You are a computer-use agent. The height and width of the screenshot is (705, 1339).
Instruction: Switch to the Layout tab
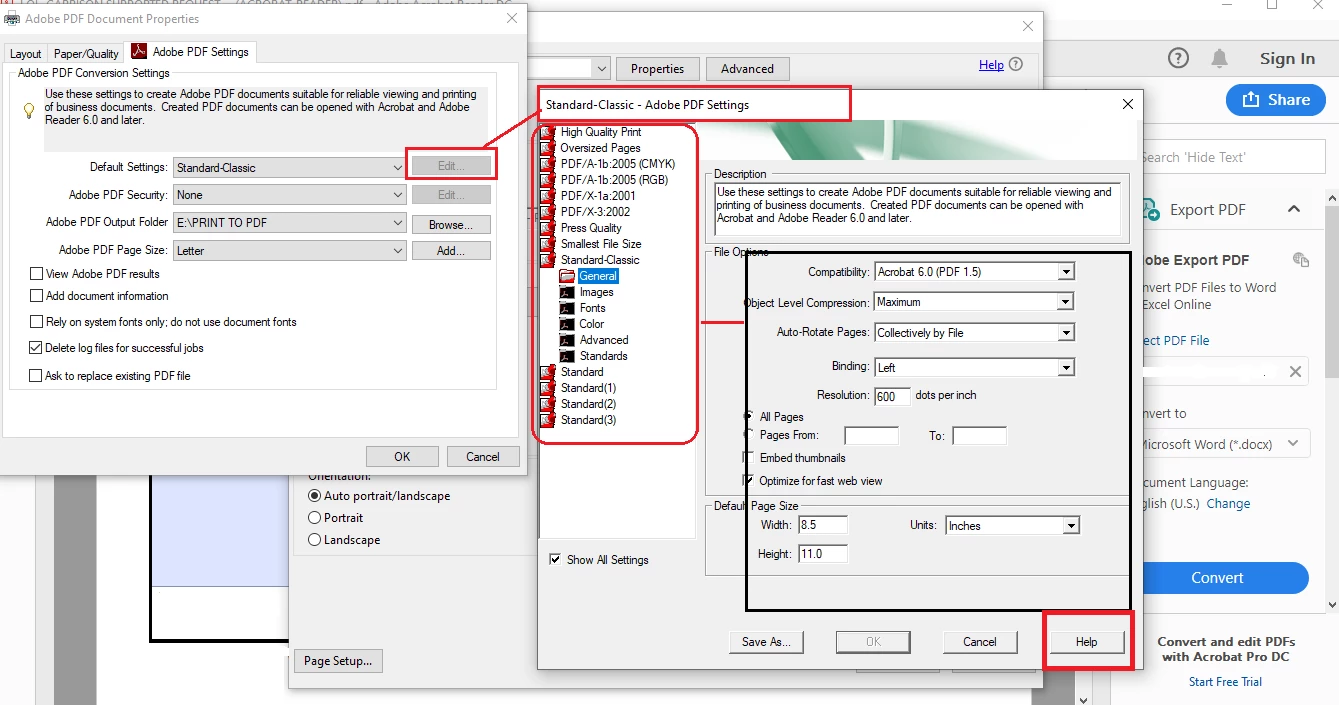(x=26, y=54)
